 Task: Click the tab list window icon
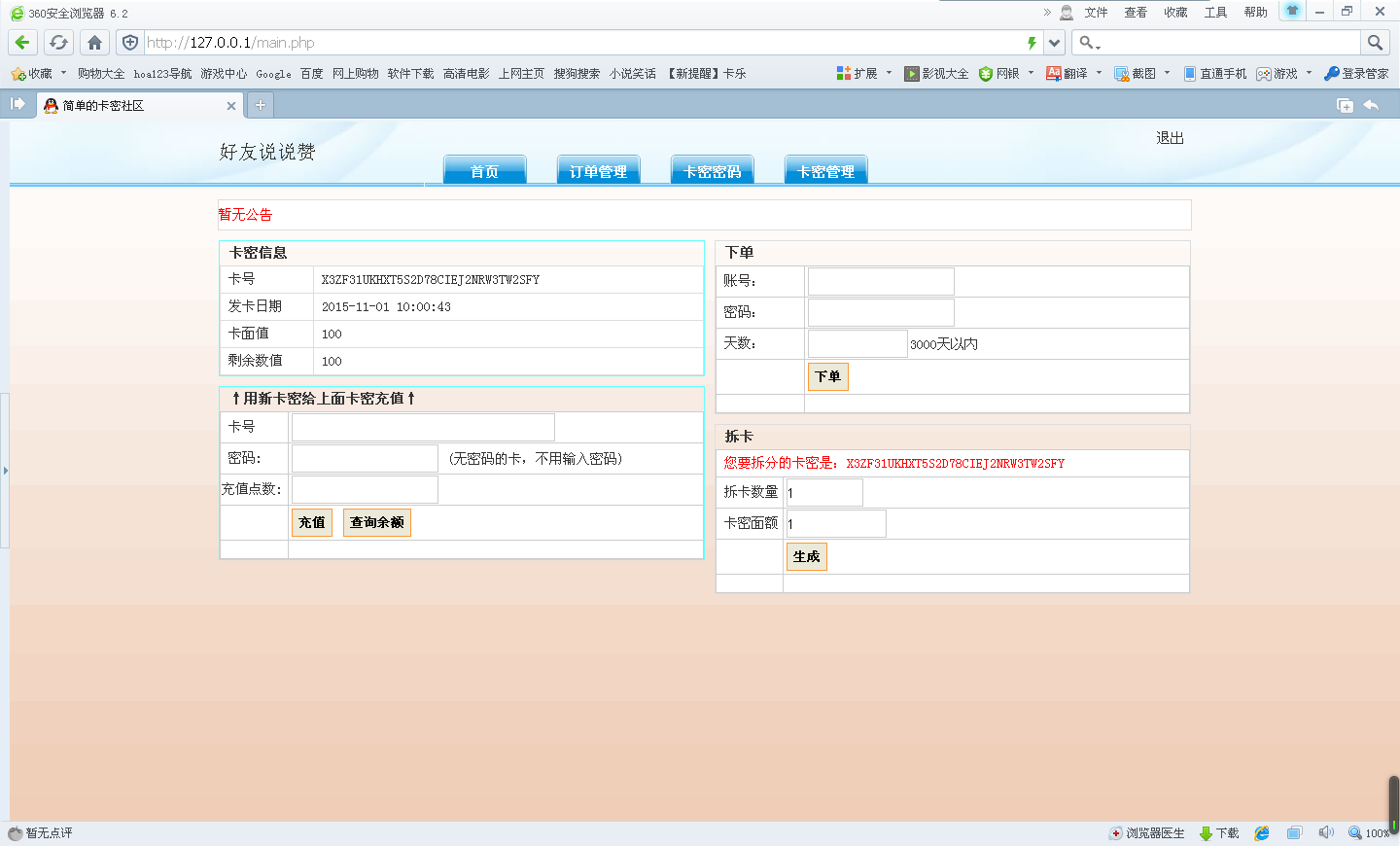1346,105
